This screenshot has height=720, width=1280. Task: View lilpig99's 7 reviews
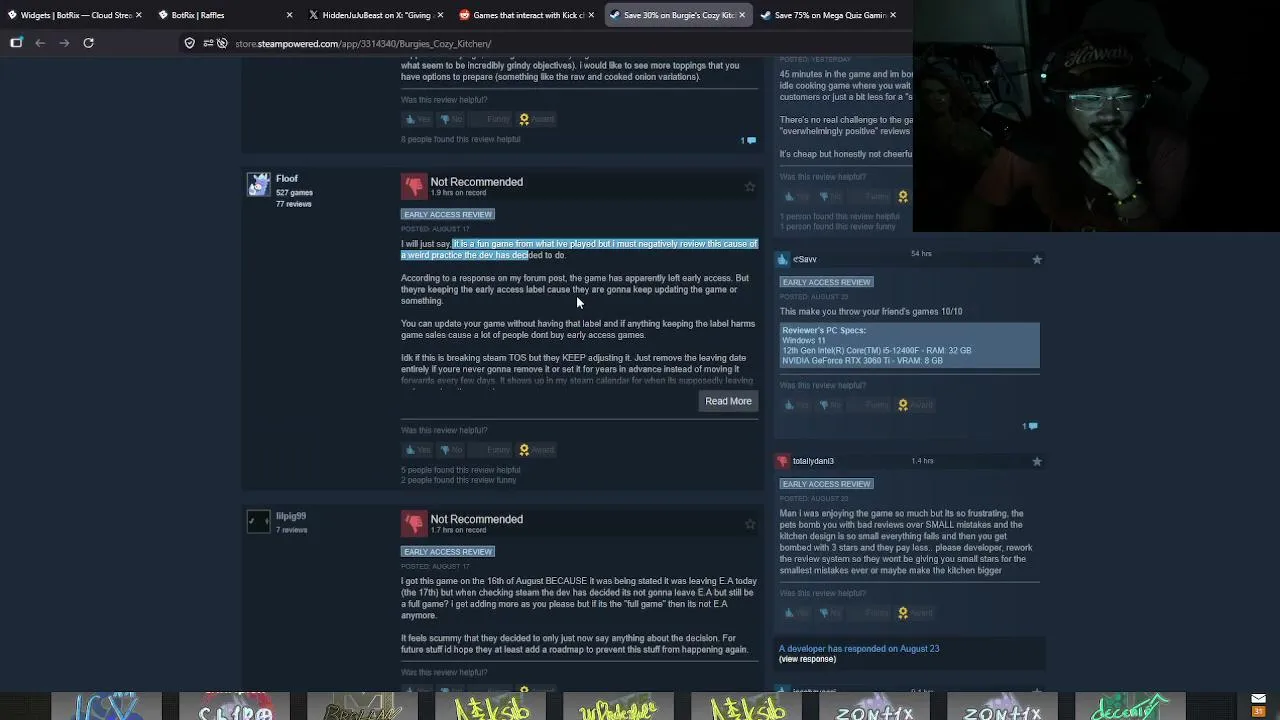coord(291,530)
